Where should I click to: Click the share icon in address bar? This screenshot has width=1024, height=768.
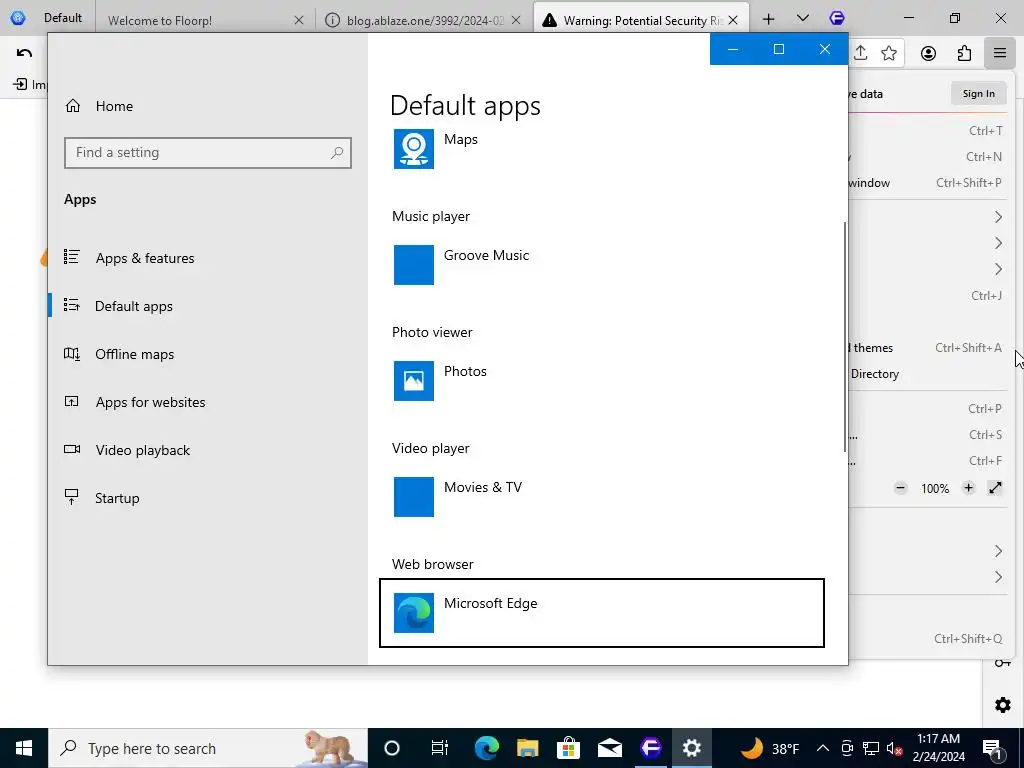[x=860, y=53]
